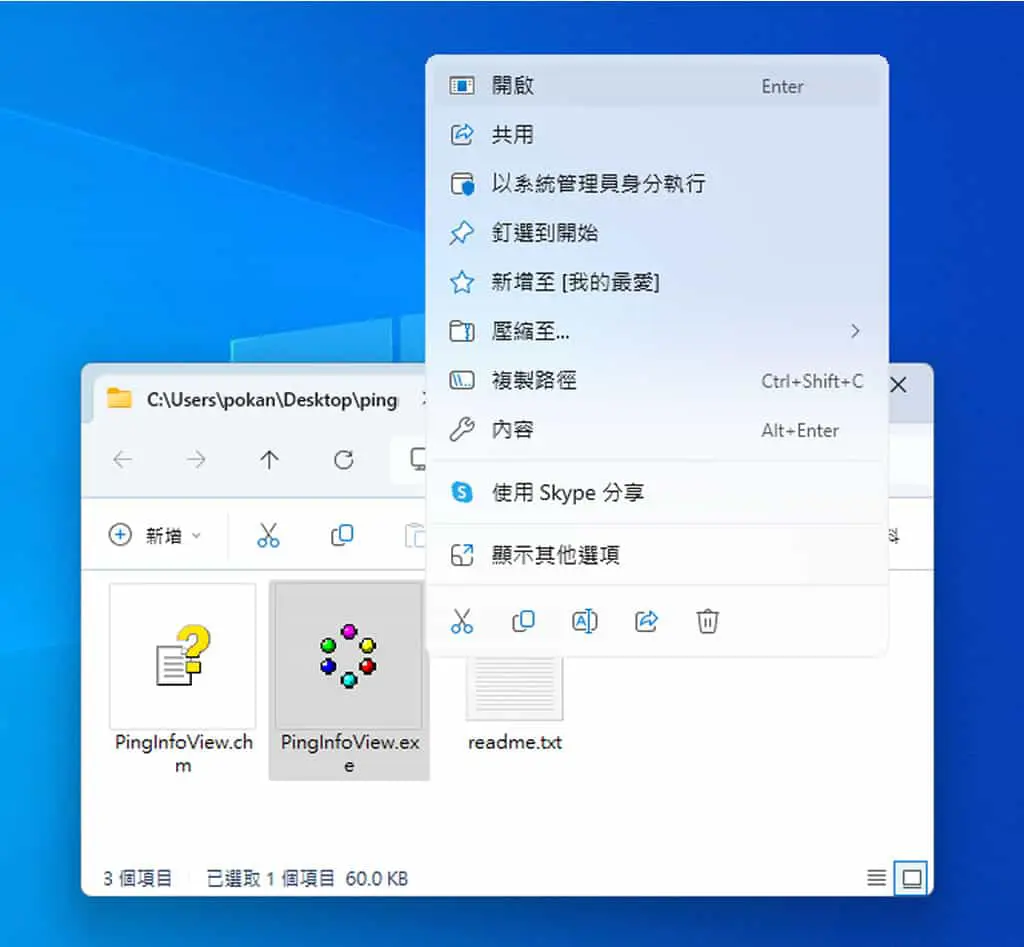
Task: Click the refresh button in Explorer
Action: click(x=344, y=460)
